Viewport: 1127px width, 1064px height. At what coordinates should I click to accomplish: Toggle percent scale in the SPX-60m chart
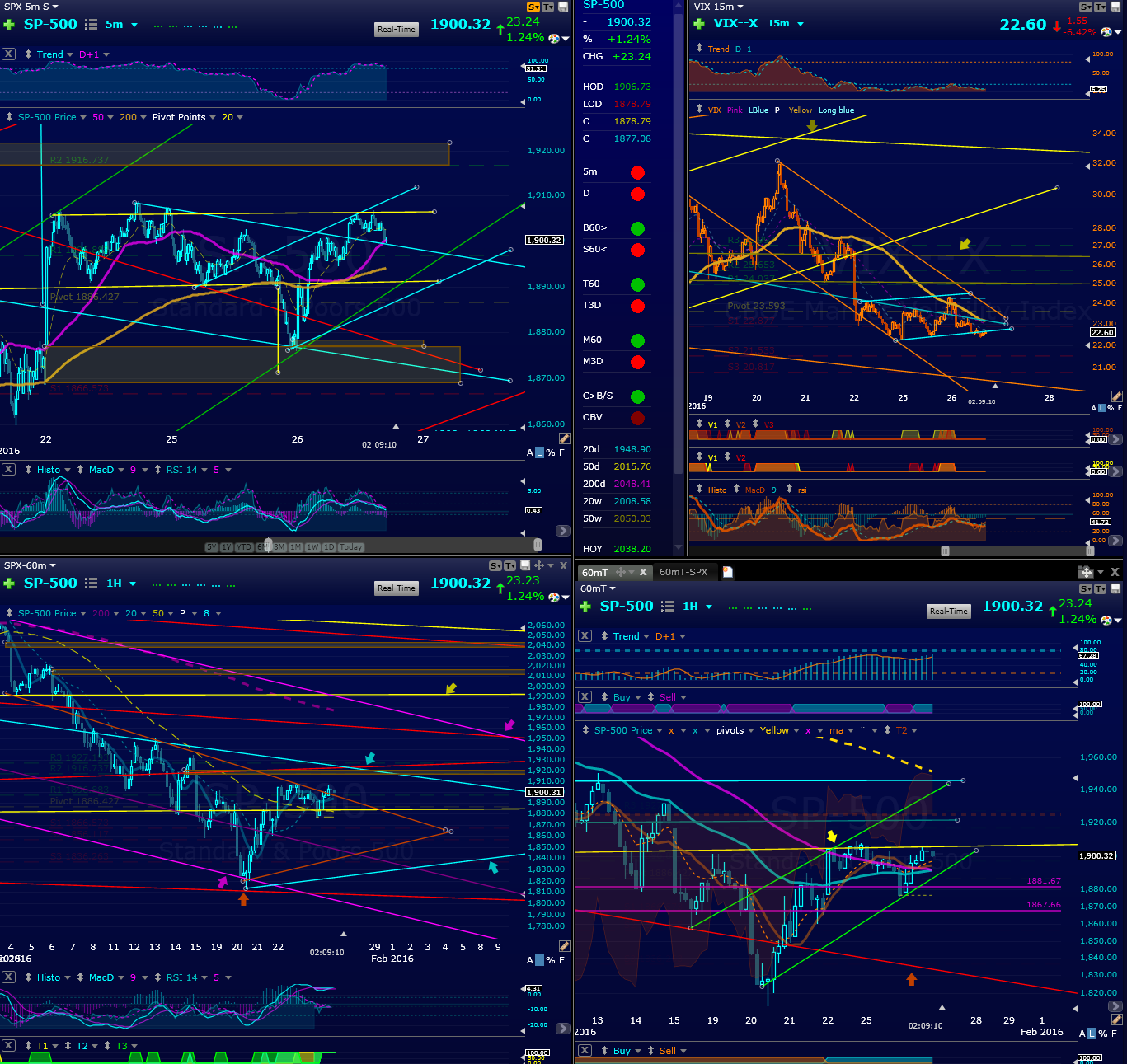tap(551, 960)
